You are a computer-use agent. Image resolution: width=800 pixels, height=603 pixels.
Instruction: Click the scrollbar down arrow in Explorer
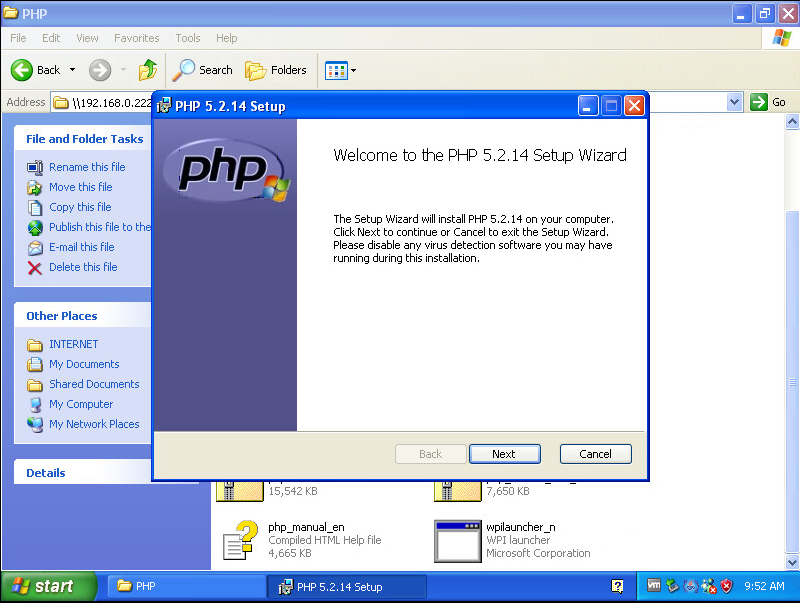point(792,562)
